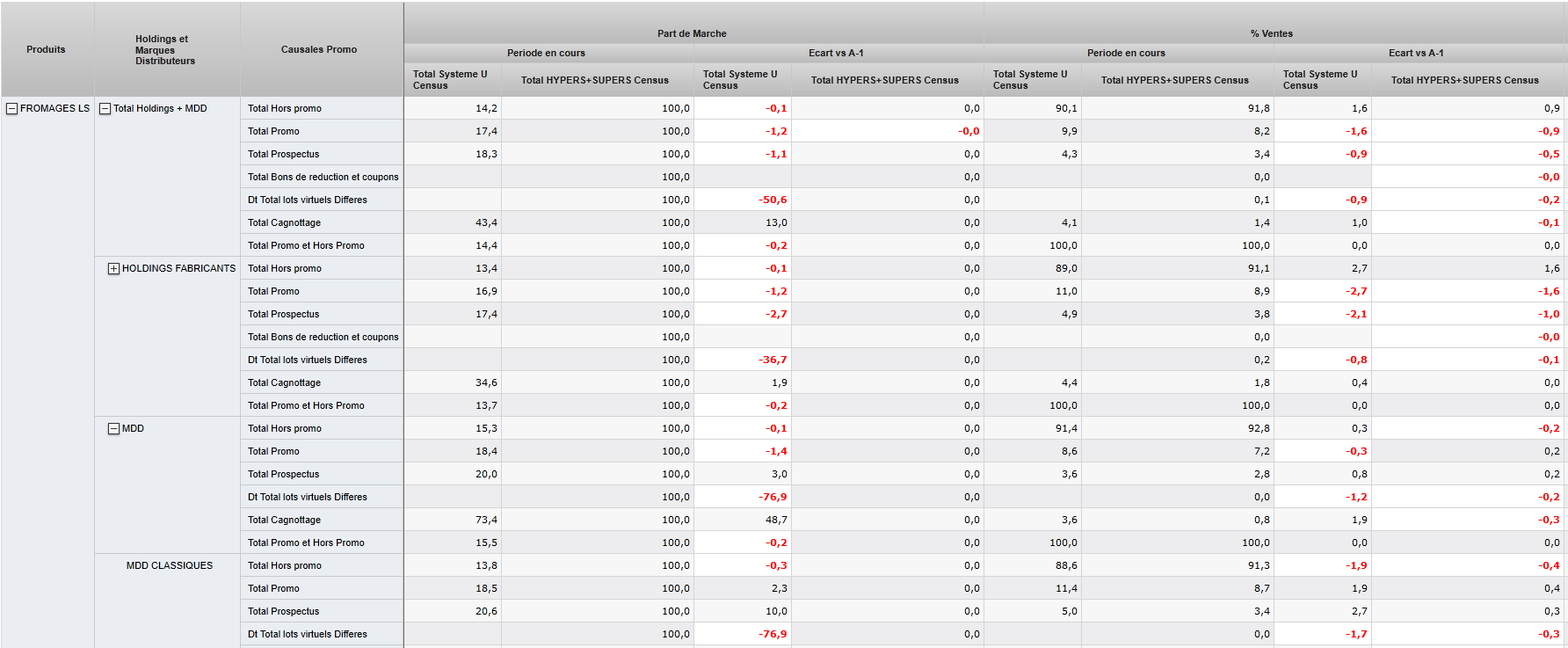Click the cell showing 11,4
The height and width of the screenshot is (648, 1568).
click(x=1033, y=588)
